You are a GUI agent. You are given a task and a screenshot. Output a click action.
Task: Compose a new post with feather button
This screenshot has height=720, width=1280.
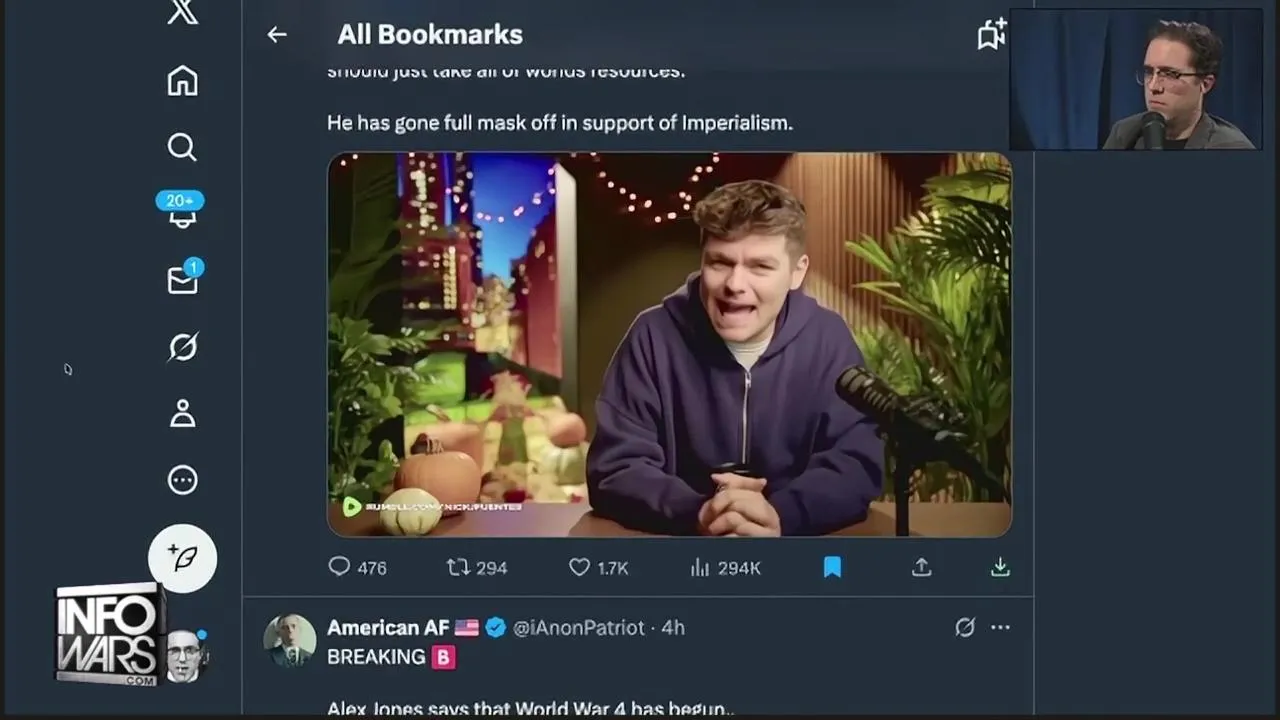pos(182,558)
